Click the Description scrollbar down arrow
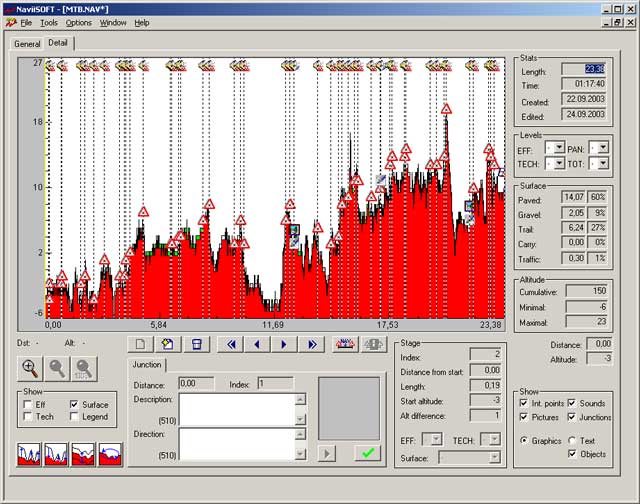Screen dimensions: 640x504 (x=300, y=420)
